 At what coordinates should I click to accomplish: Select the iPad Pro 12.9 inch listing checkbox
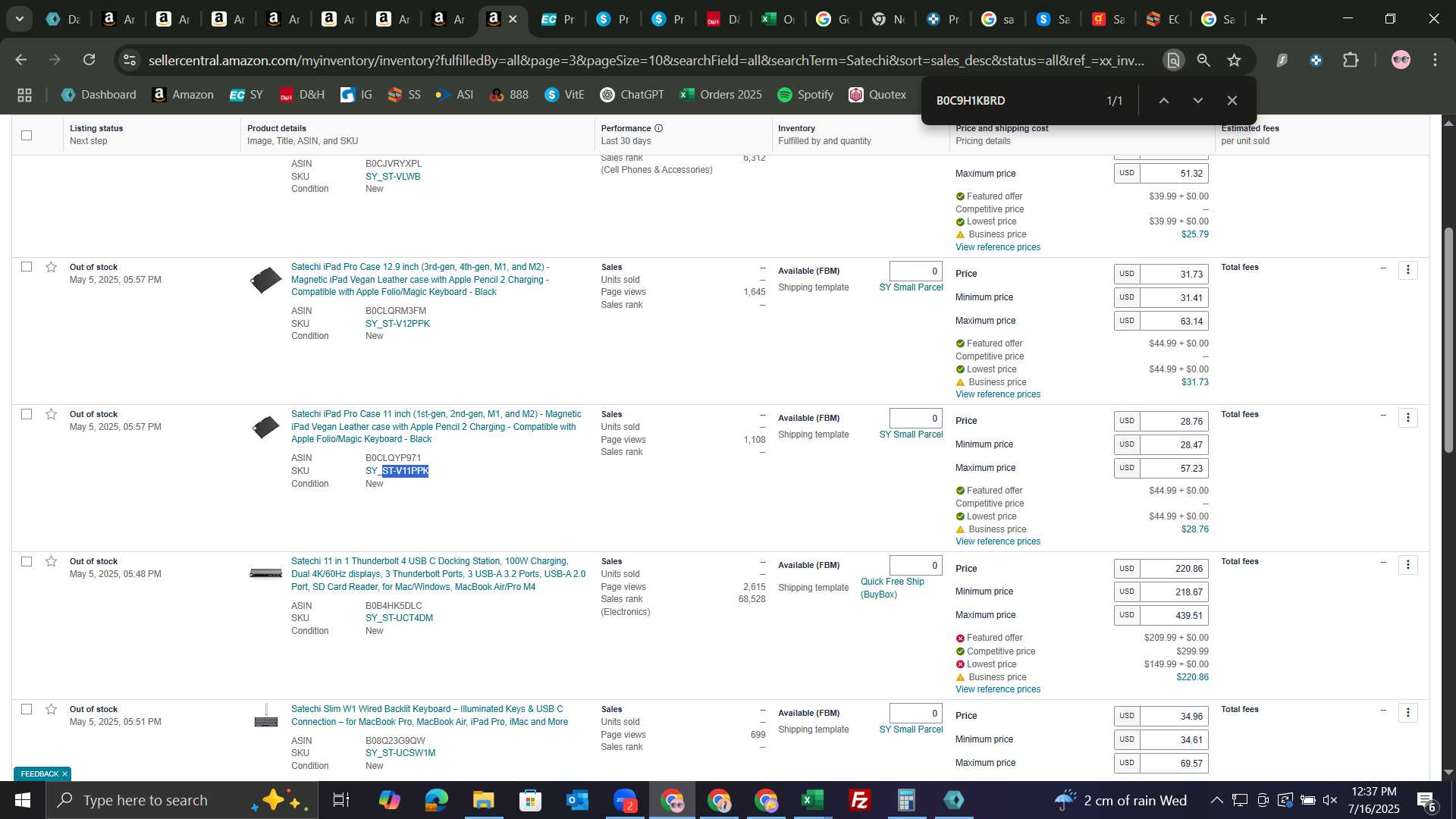[x=27, y=267]
